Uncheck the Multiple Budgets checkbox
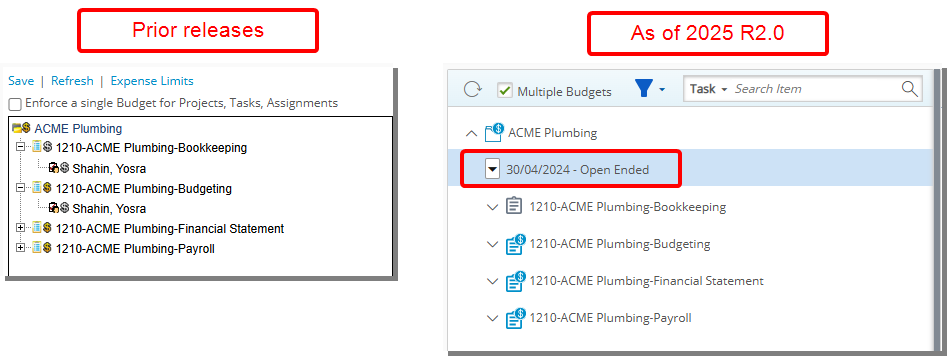952x361 pixels. [x=504, y=90]
